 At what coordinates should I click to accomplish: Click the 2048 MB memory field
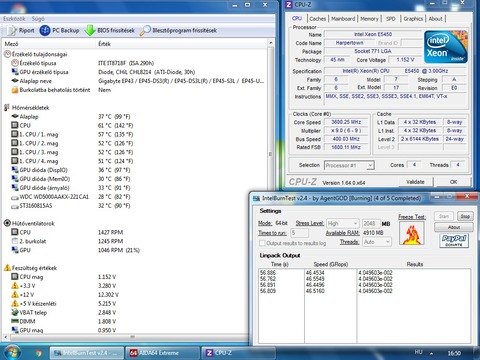coord(370,223)
